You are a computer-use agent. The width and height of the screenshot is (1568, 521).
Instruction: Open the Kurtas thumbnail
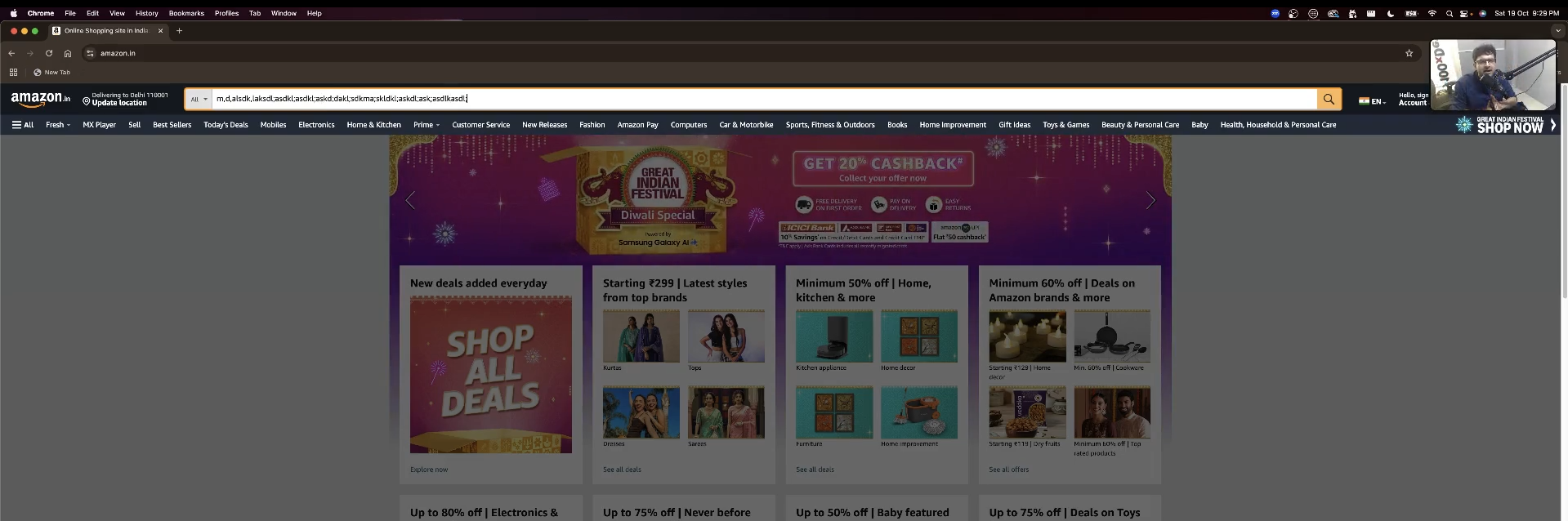[641, 336]
